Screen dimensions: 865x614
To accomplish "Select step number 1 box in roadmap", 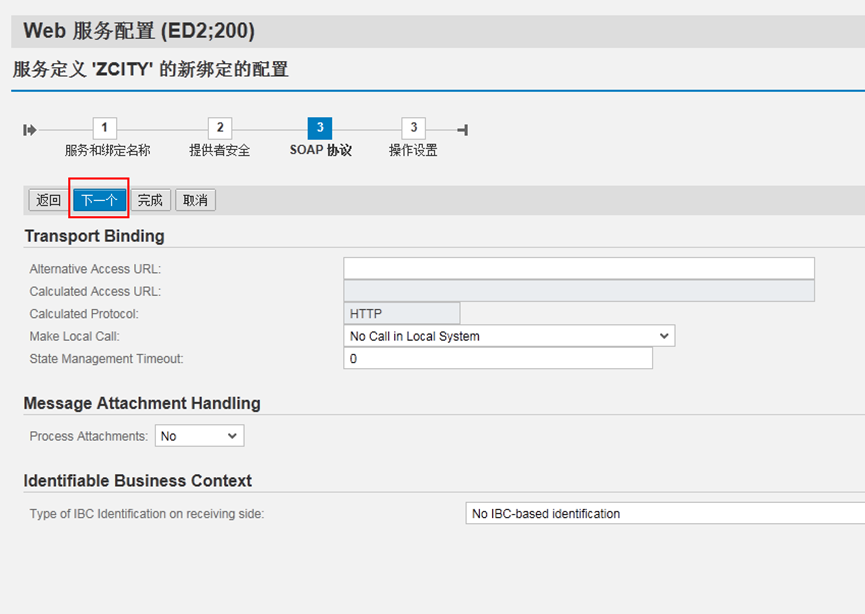I will (x=104, y=128).
